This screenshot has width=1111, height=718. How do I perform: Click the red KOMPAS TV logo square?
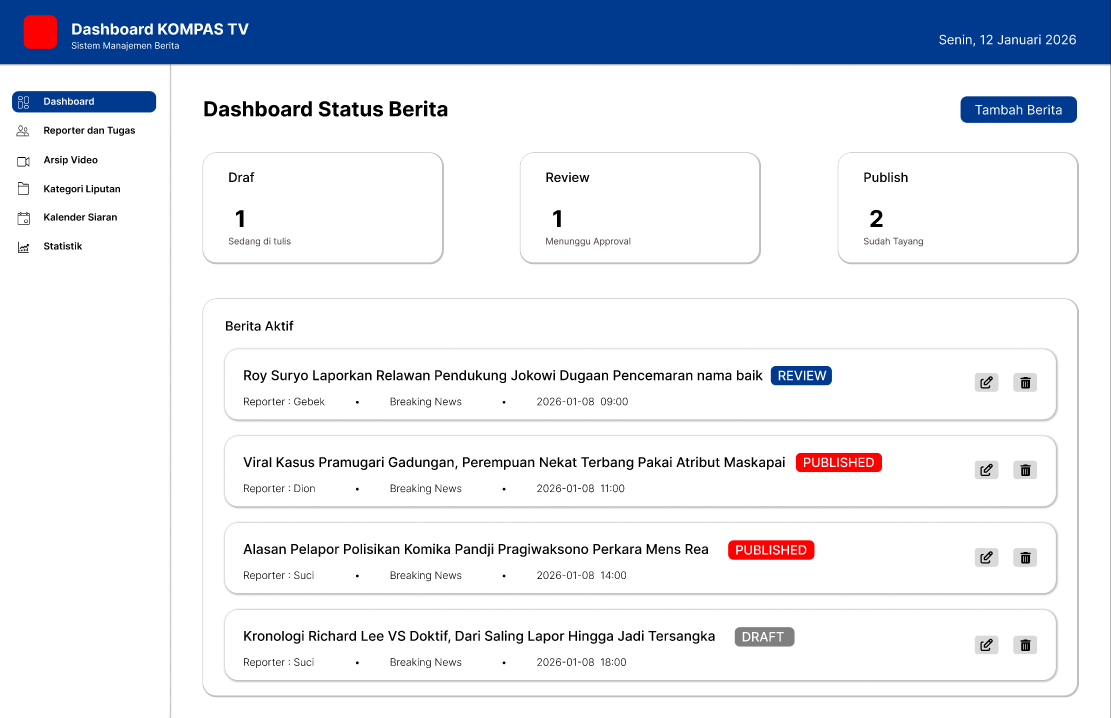41,32
